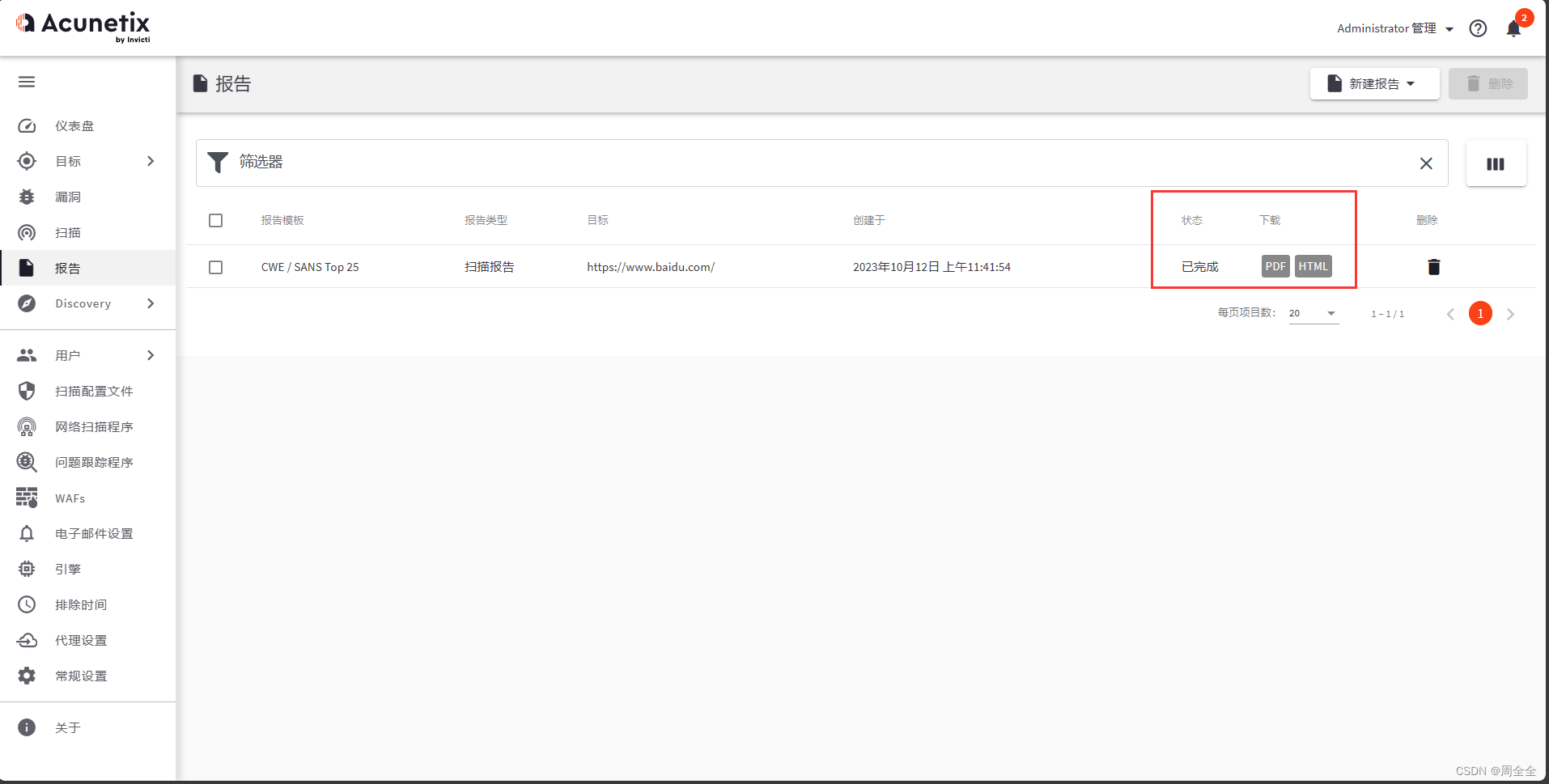Click the 用户 users people icon

(x=27, y=355)
